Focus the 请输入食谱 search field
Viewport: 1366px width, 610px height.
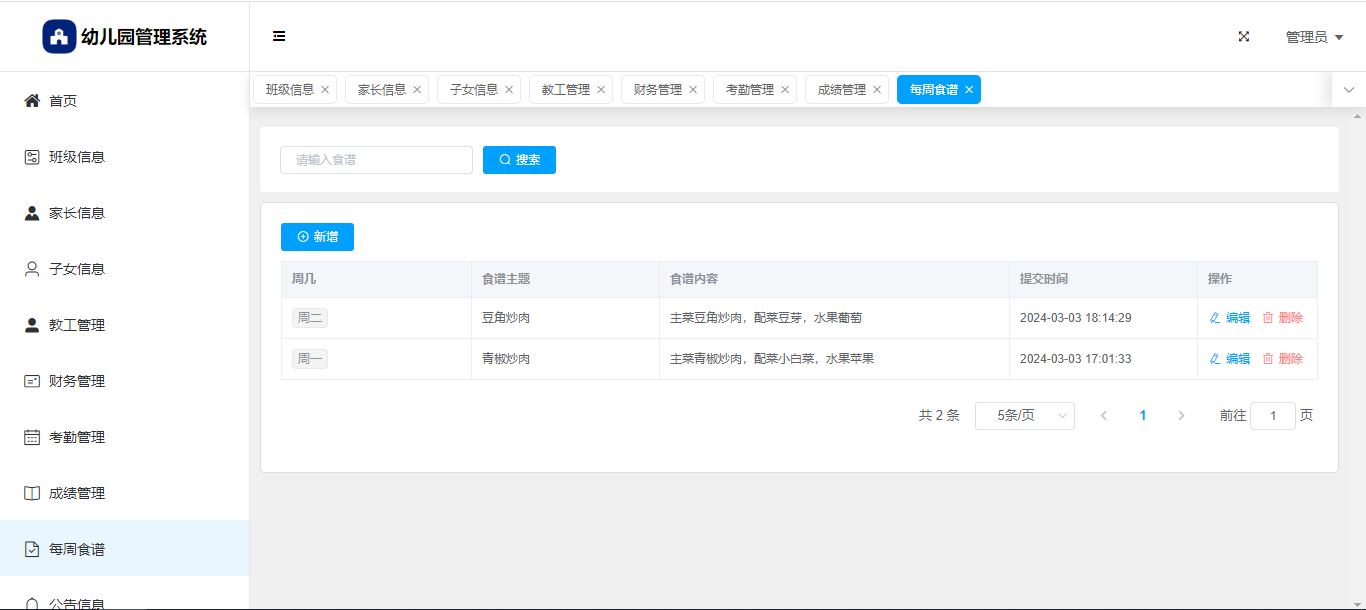pos(376,160)
